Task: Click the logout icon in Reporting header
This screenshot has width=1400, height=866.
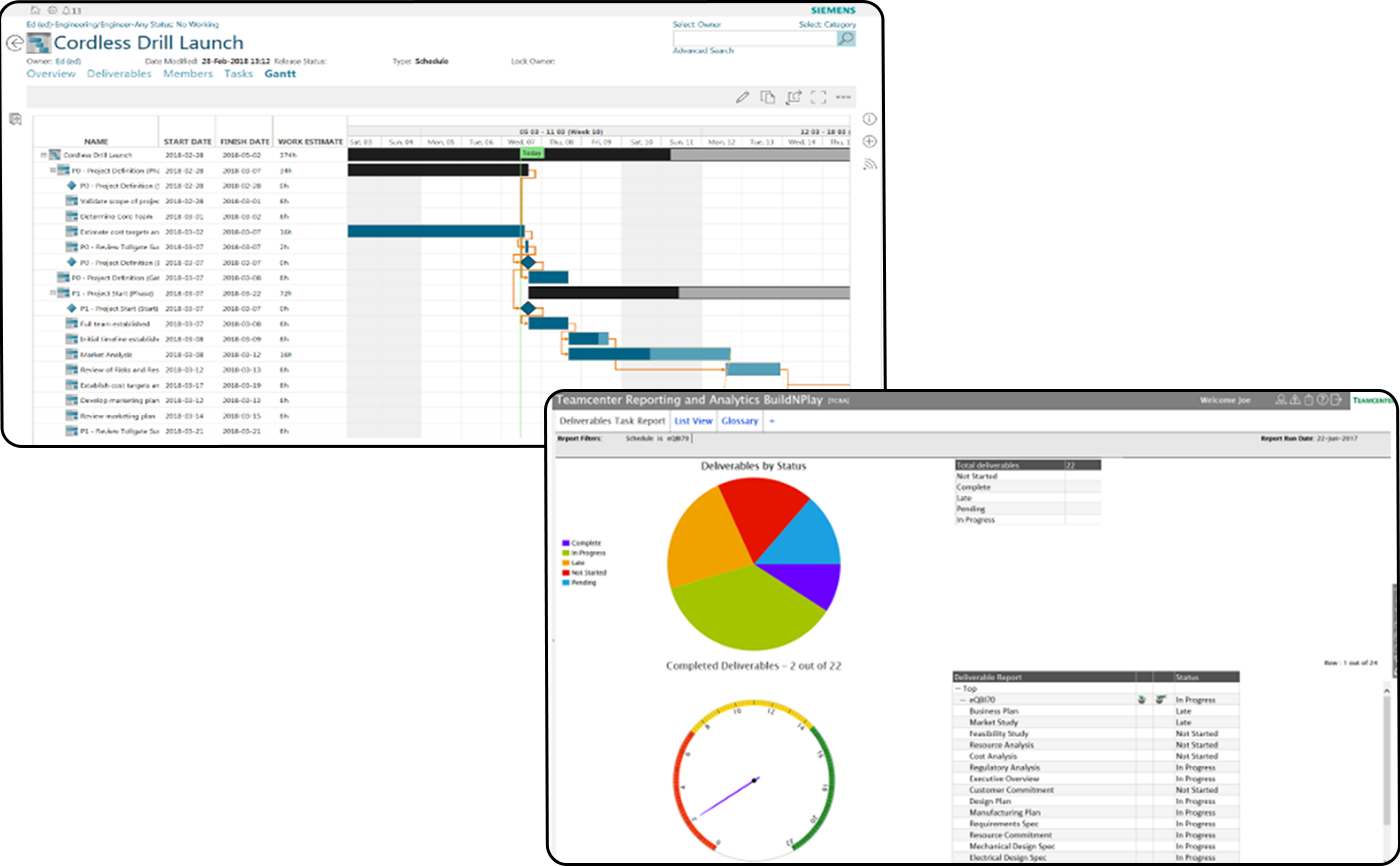Action: tap(1336, 400)
